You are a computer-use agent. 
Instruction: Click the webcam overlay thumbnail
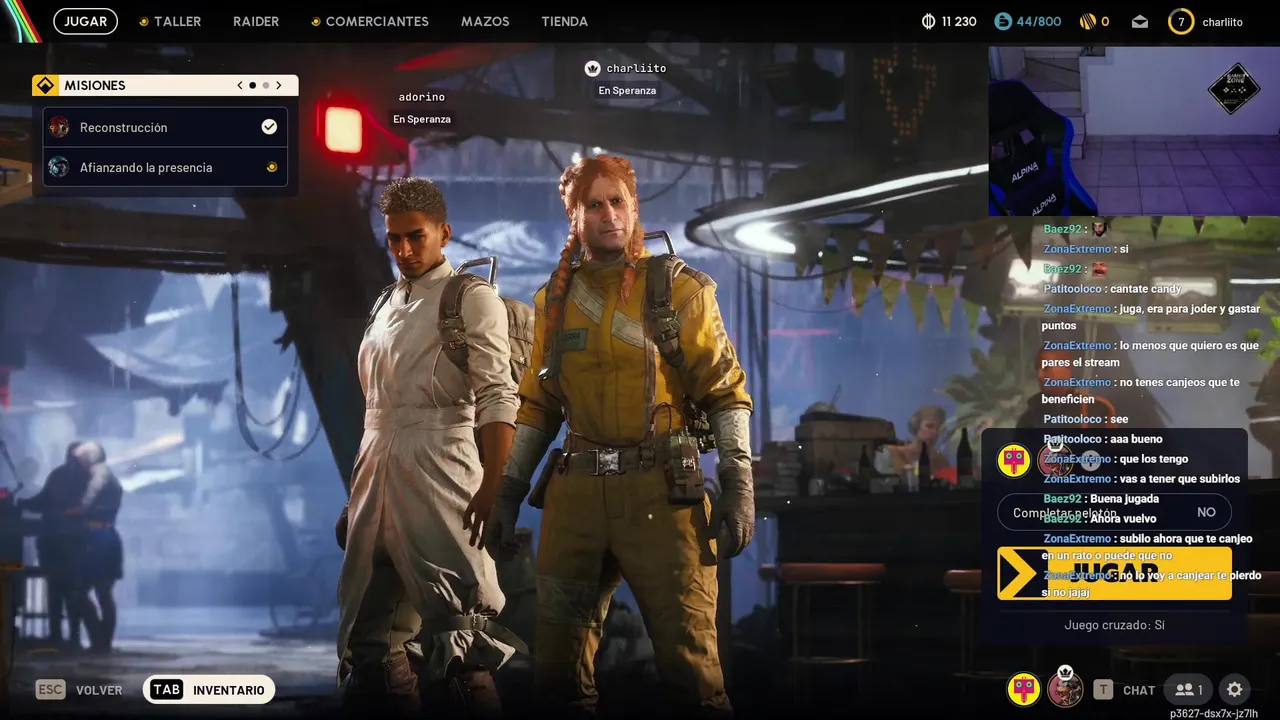[1133, 130]
